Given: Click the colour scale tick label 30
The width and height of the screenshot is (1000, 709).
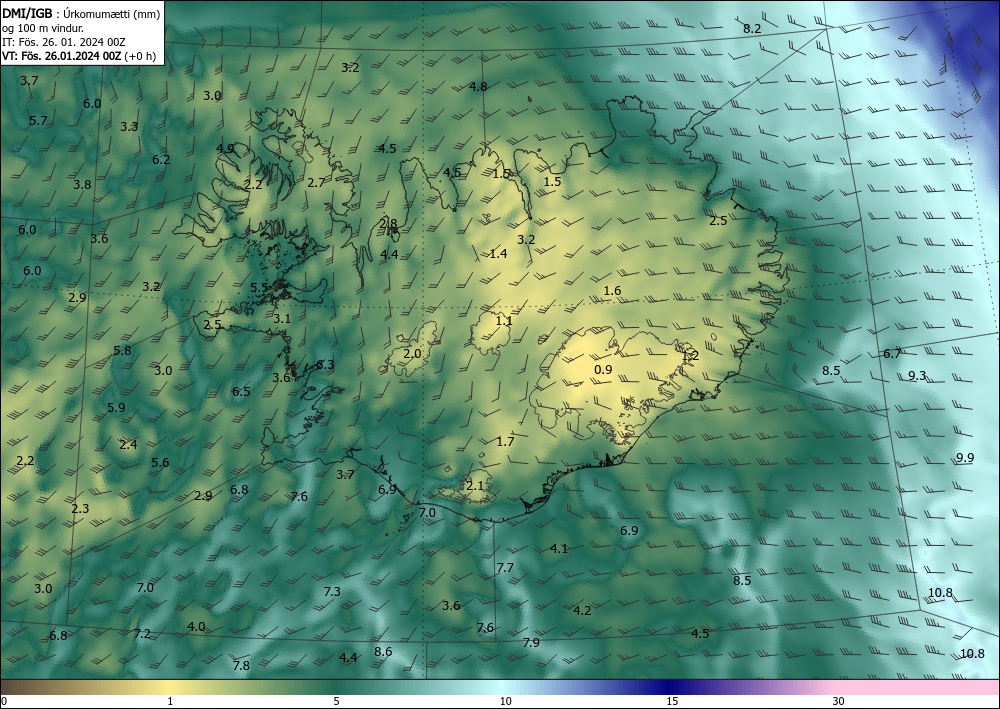Looking at the screenshot, I should pos(839,701).
